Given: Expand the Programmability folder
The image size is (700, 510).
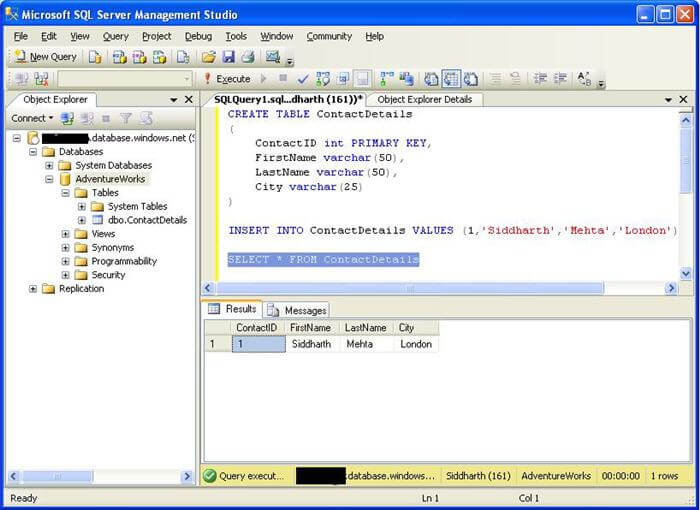Looking at the screenshot, I should 66,261.
